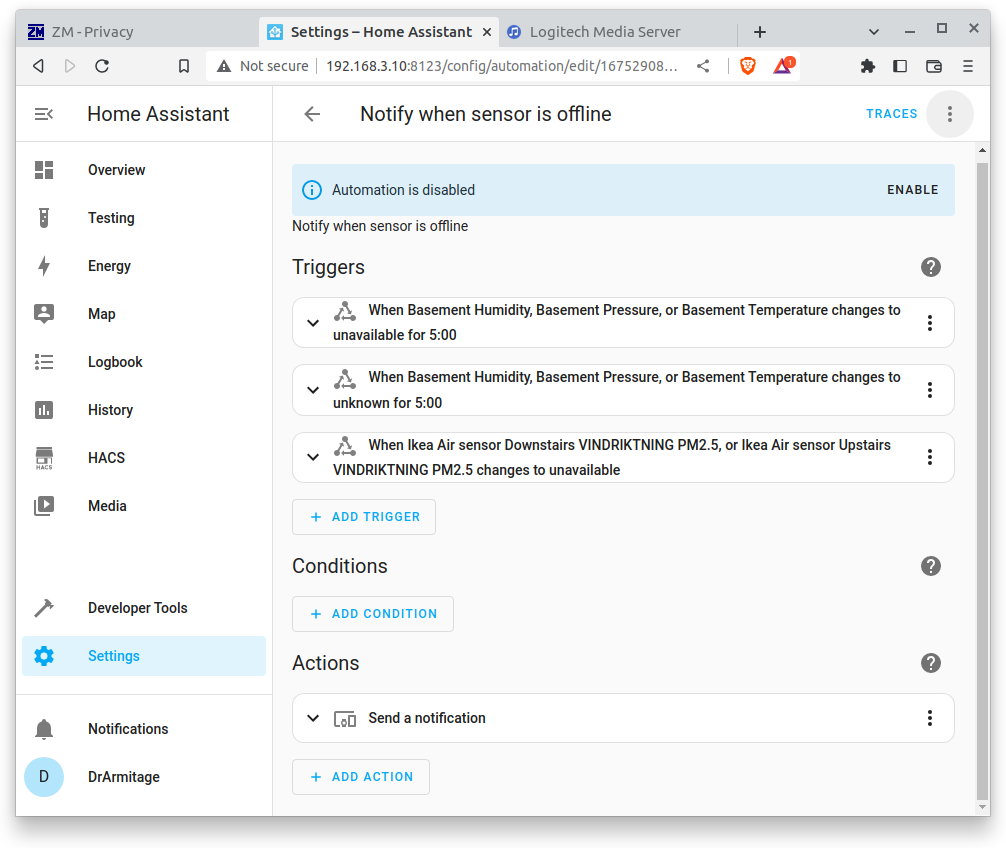Viewport: 1006px width, 848px height.
Task: Click the History chart icon
Action: [x=44, y=410]
